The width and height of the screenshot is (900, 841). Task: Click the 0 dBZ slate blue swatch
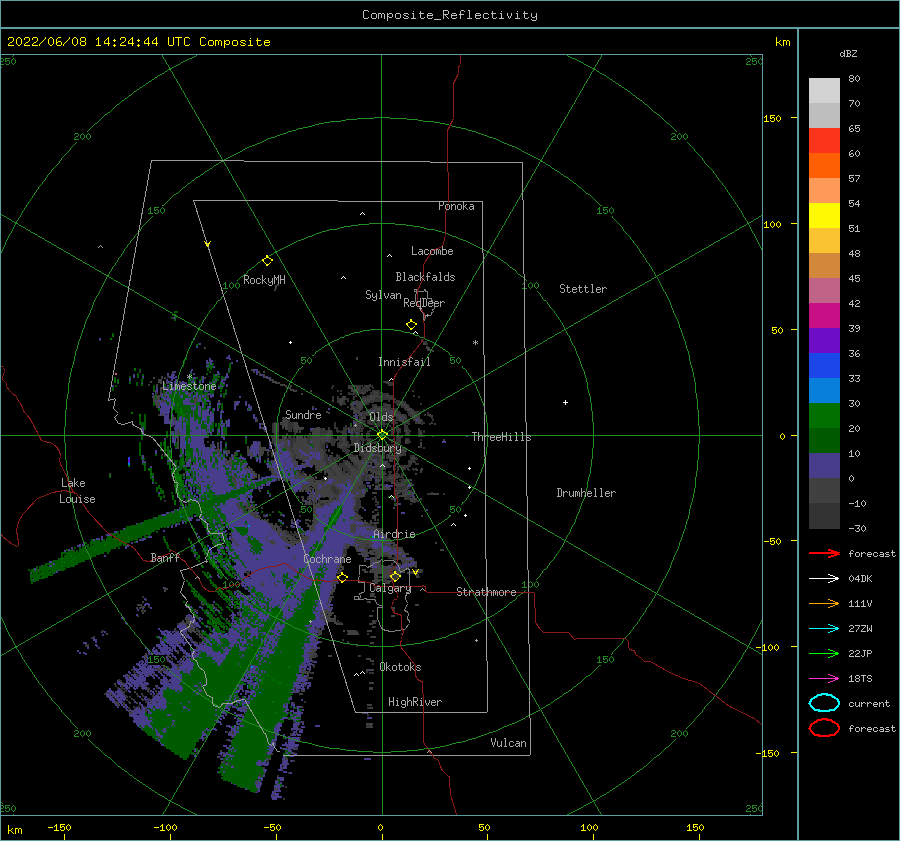[824, 466]
